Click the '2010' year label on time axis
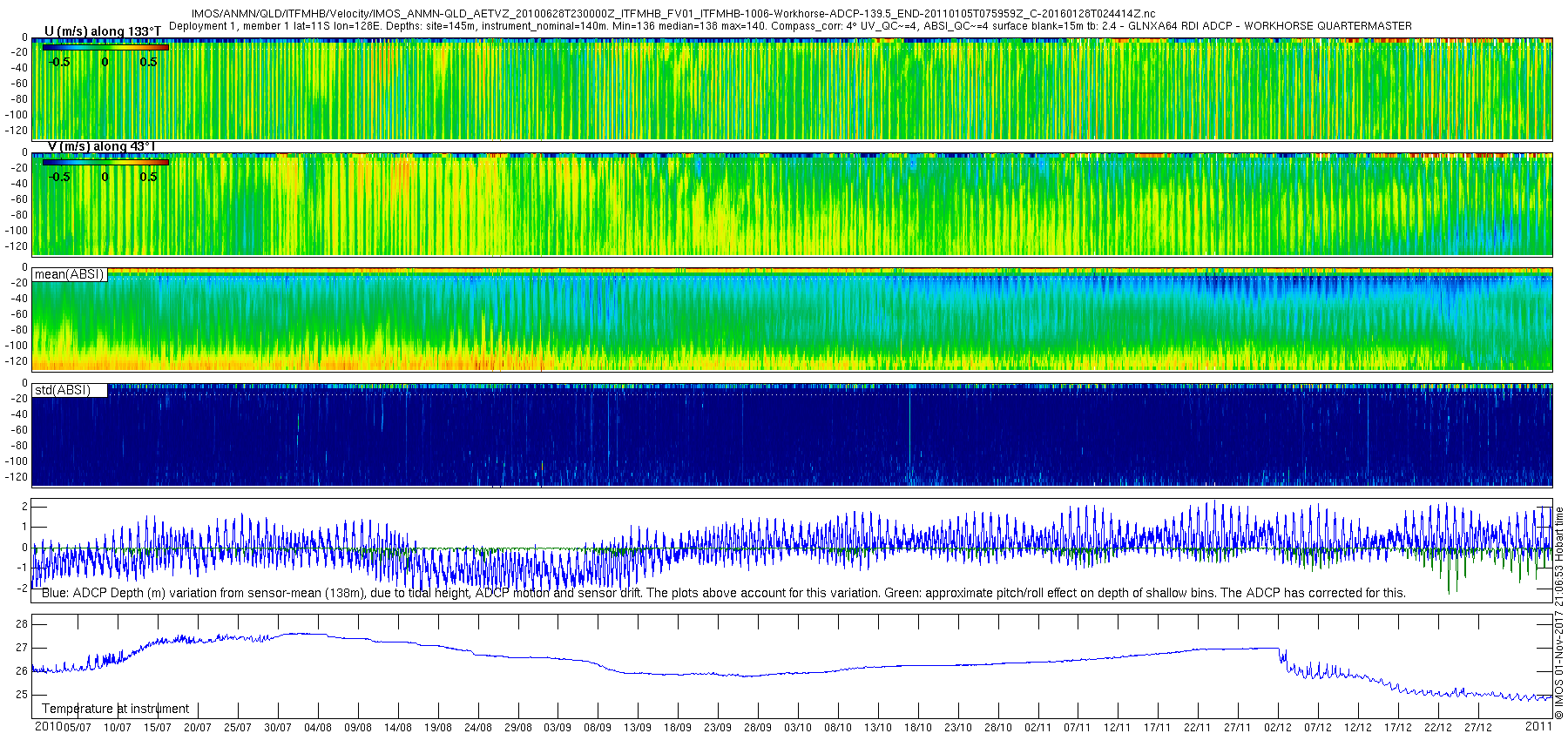Image resolution: width=1568 pixels, height=740 pixels. click(x=48, y=726)
